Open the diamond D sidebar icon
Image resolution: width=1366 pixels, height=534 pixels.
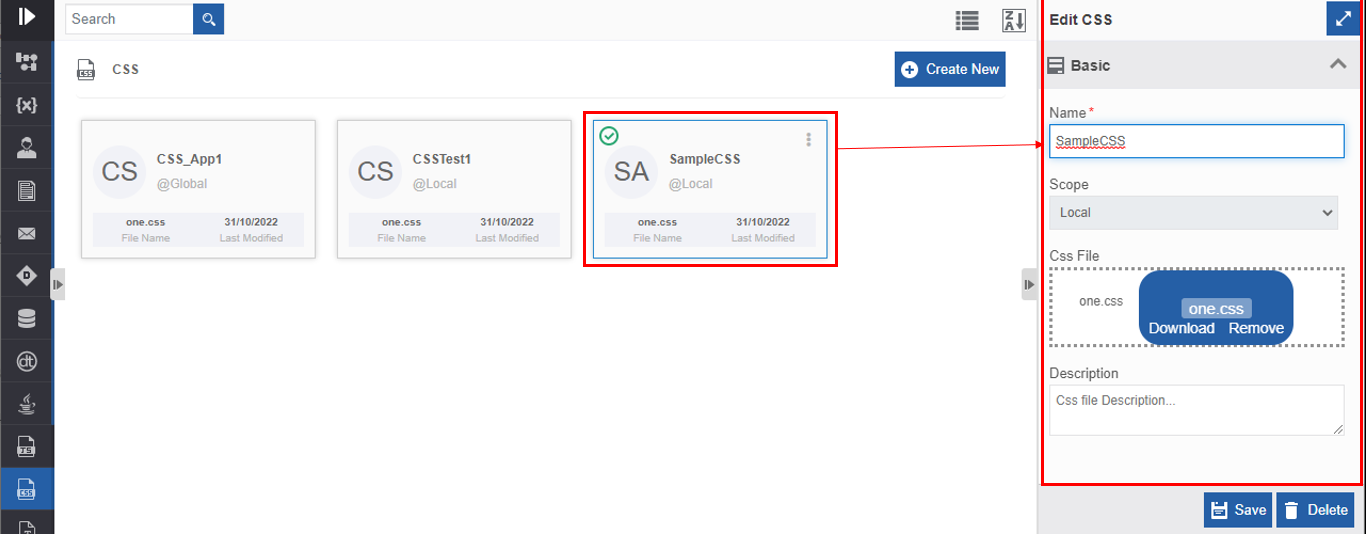pyautogui.click(x=27, y=276)
